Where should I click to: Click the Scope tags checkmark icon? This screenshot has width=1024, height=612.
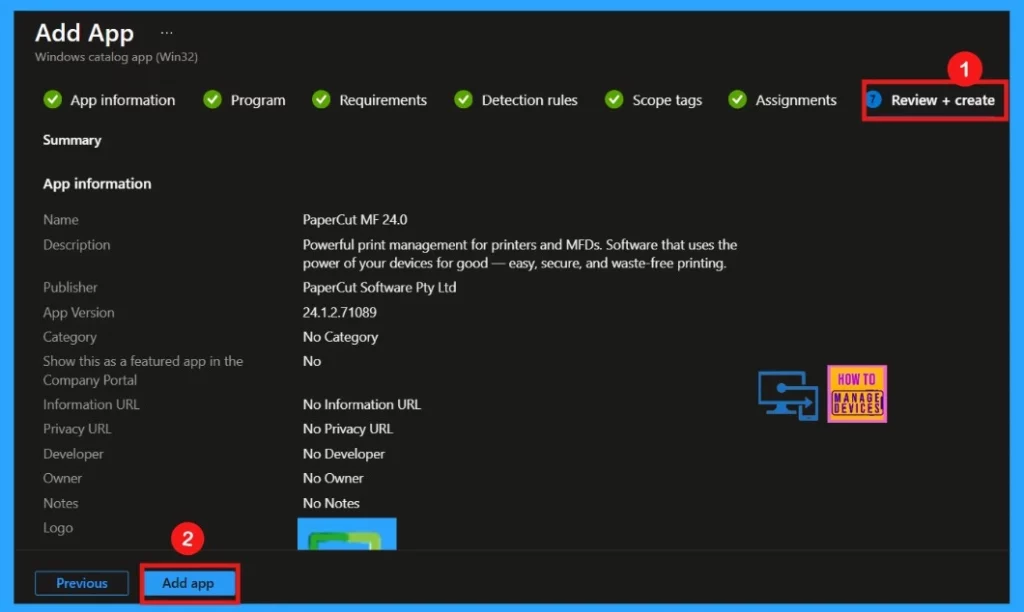pyautogui.click(x=614, y=100)
